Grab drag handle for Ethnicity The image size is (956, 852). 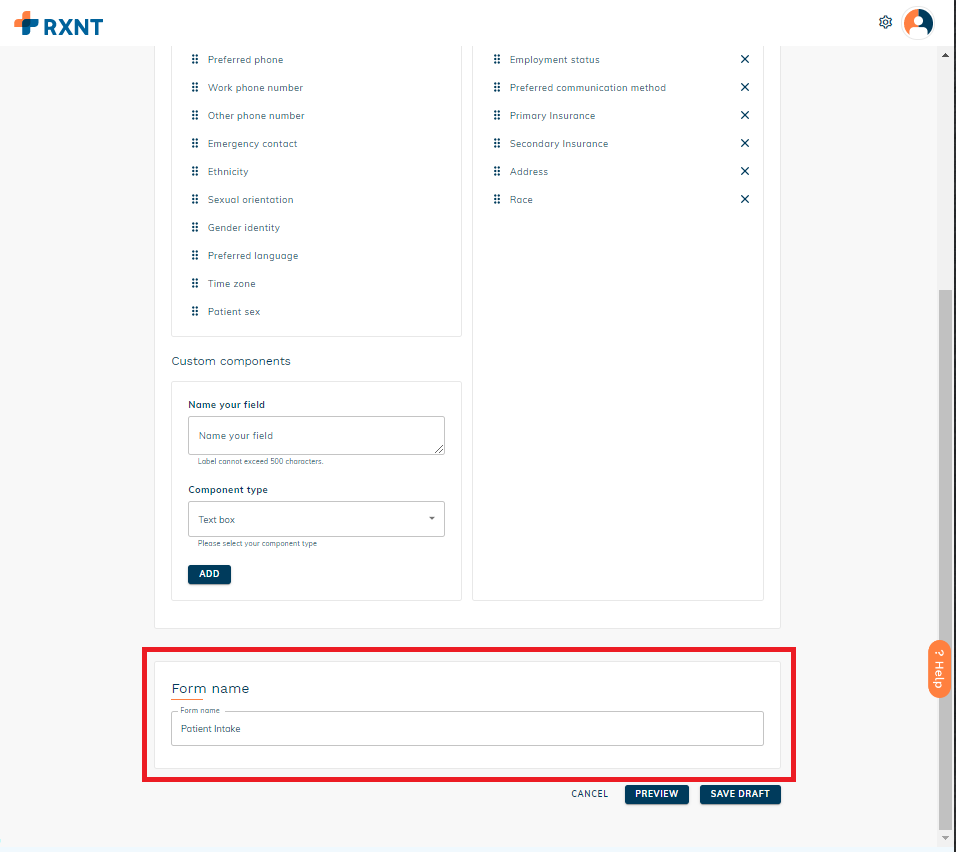tap(195, 171)
